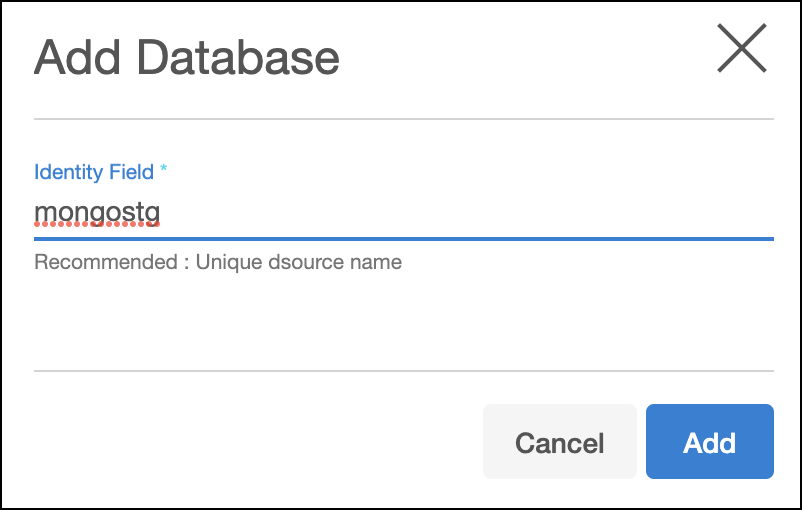
Task: Click the required asterisk beside Identity Field
Action: 163,170
